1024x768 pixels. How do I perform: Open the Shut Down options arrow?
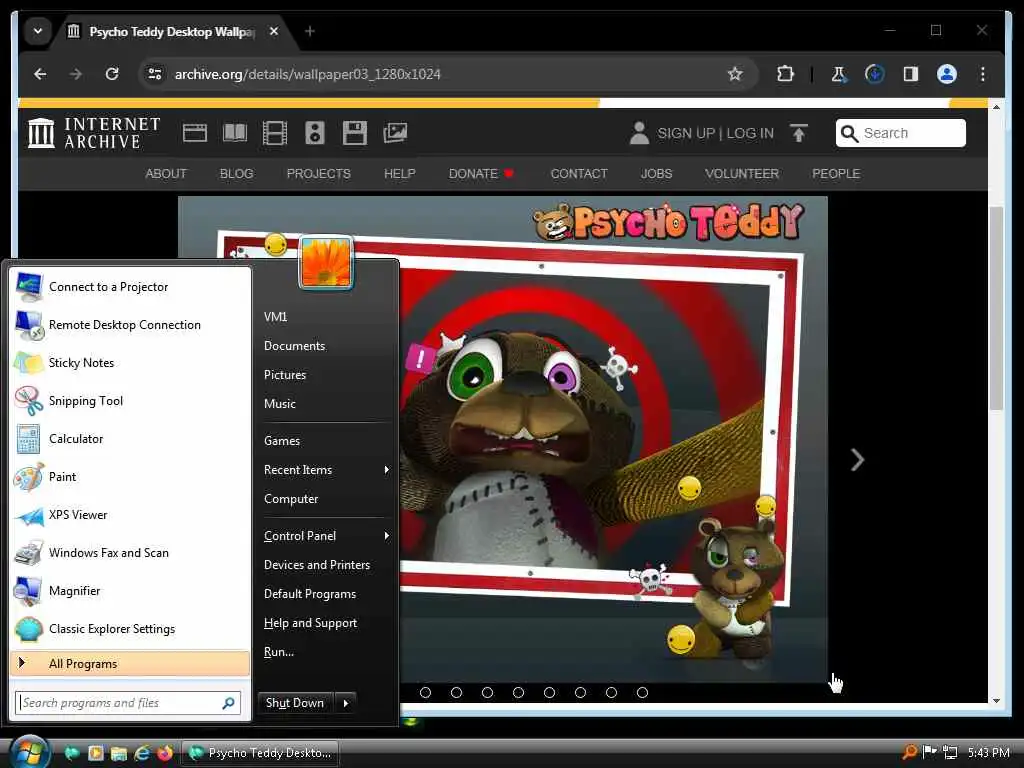345,703
